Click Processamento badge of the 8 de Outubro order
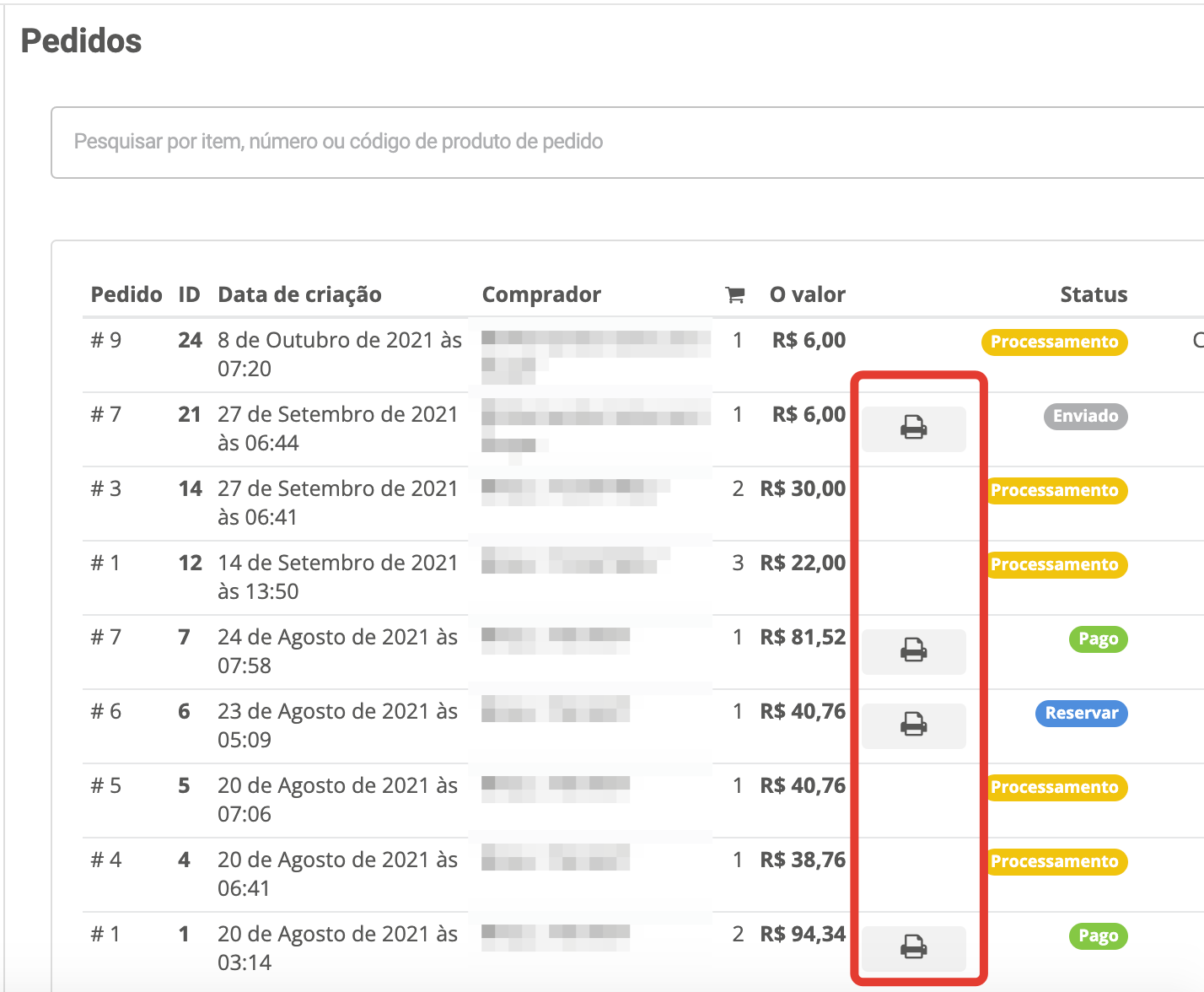The image size is (1204, 992). coord(1054,342)
